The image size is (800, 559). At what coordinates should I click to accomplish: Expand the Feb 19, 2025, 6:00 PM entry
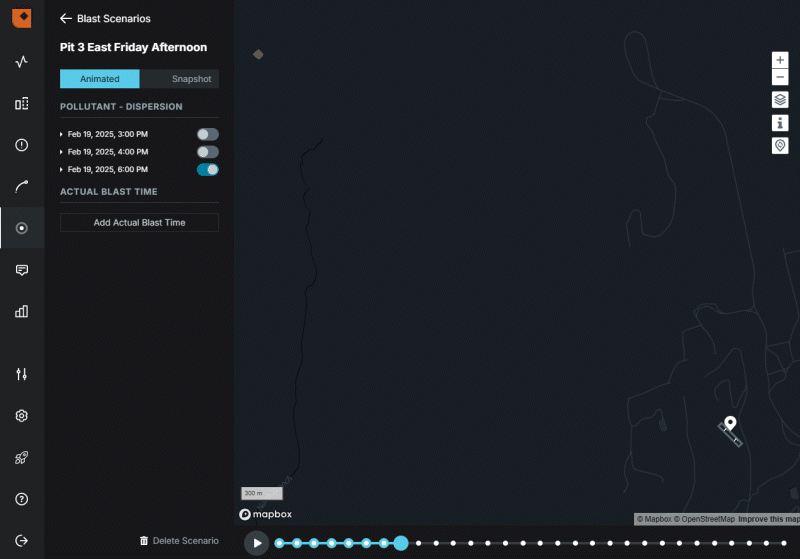click(62, 170)
